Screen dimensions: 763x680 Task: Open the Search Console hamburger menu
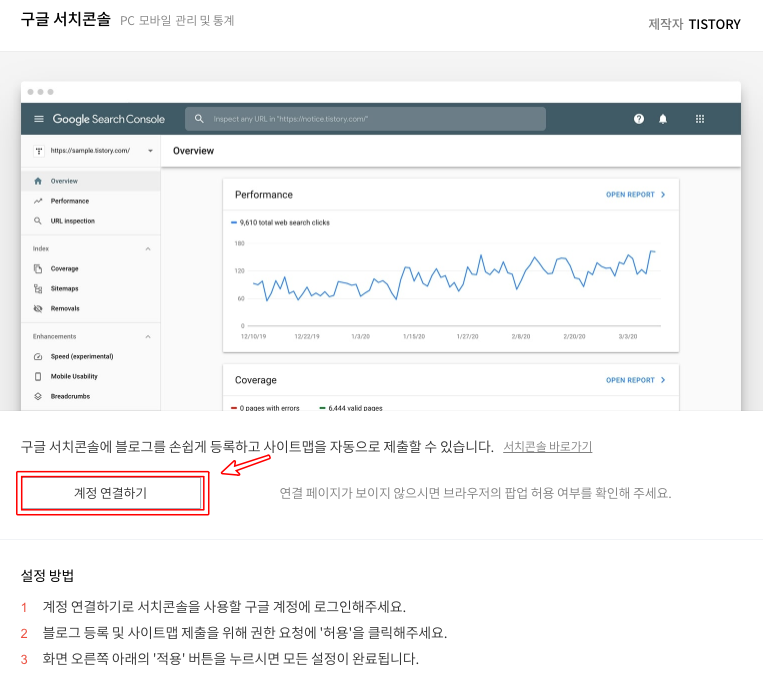point(39,119)
